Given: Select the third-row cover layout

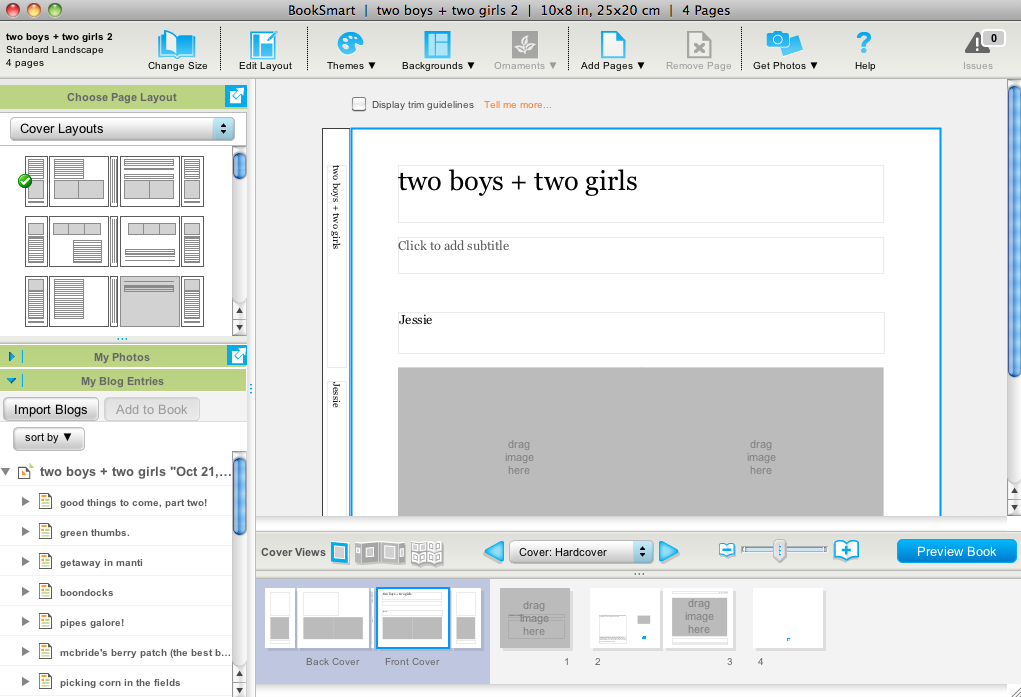Looking at the screenshot, I should tap(115, 302).
